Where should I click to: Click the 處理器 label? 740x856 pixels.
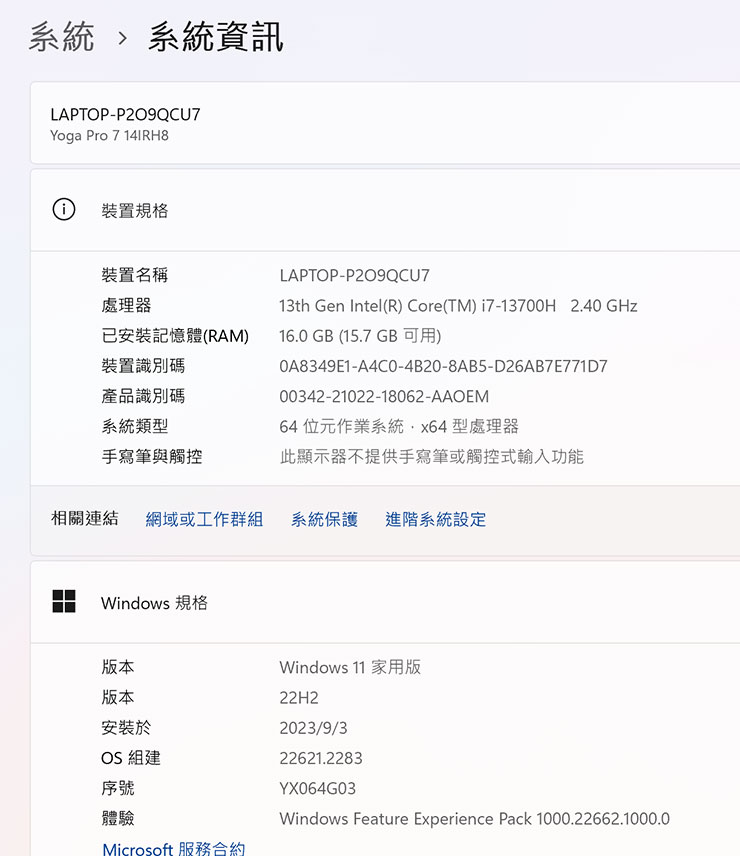126,305
